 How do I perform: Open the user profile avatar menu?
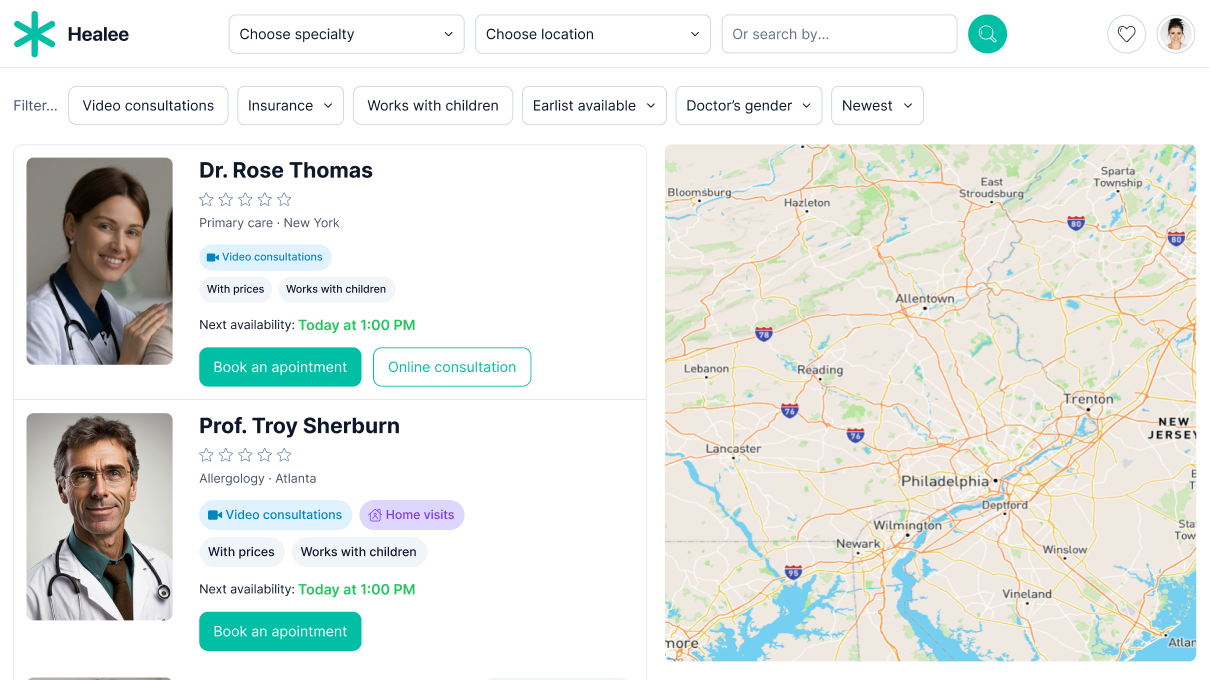(x=1176, y=34)
